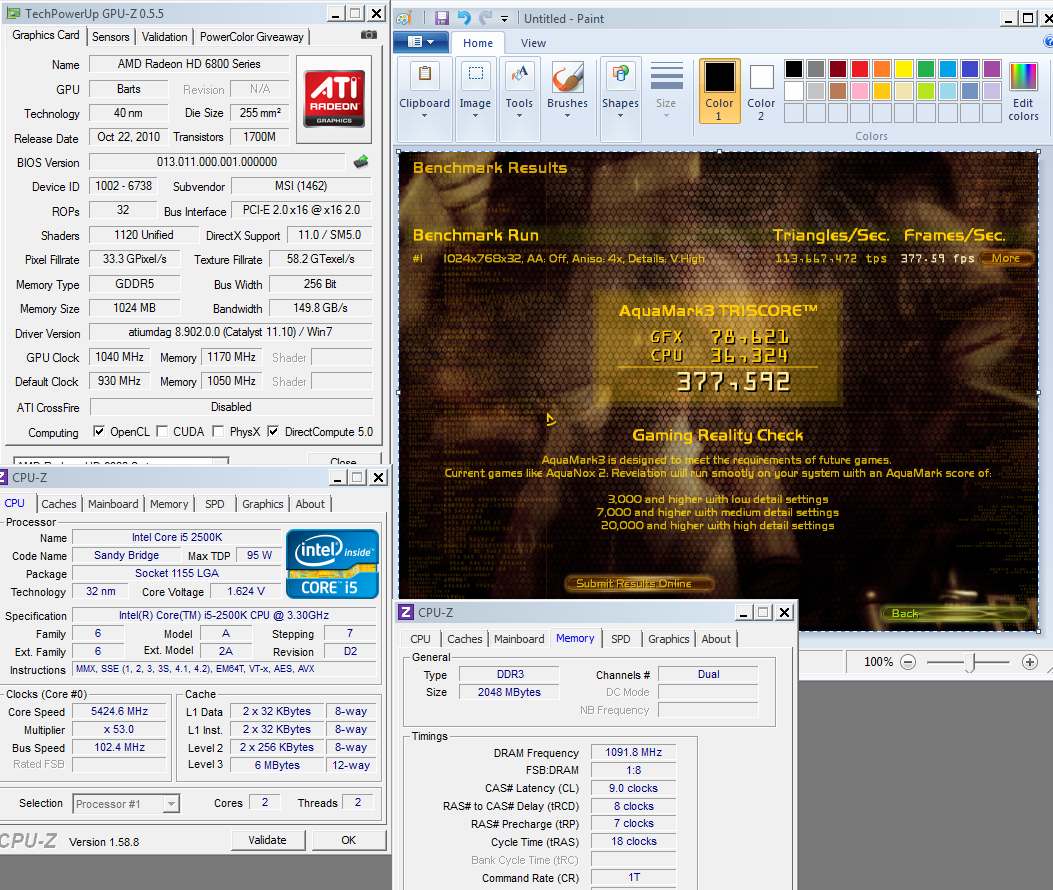This screenshot has height=890, width=1053.
Task: Open the Tools group in Paint
Action: [519, 99]
